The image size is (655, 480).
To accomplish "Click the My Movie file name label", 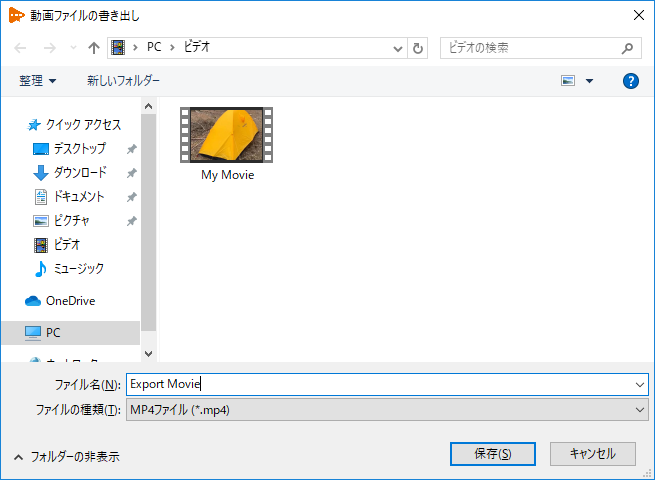I will coord(228,175).
